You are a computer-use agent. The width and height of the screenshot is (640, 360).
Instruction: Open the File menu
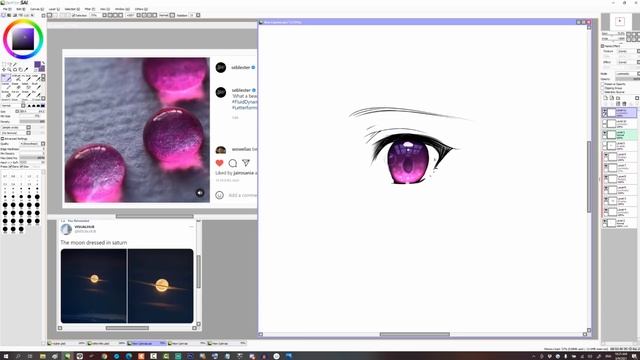point(7,9)
